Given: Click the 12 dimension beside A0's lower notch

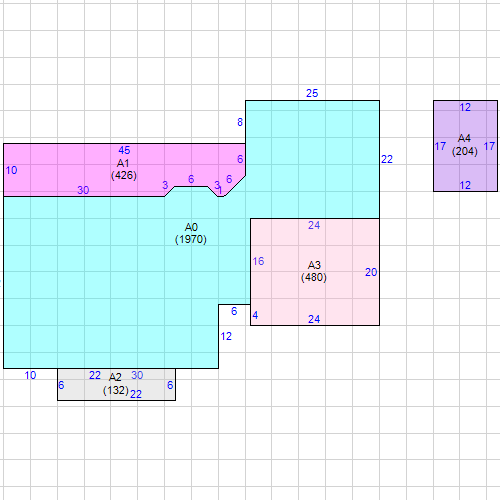Looking at the screenshot, I should coord(226,336).
